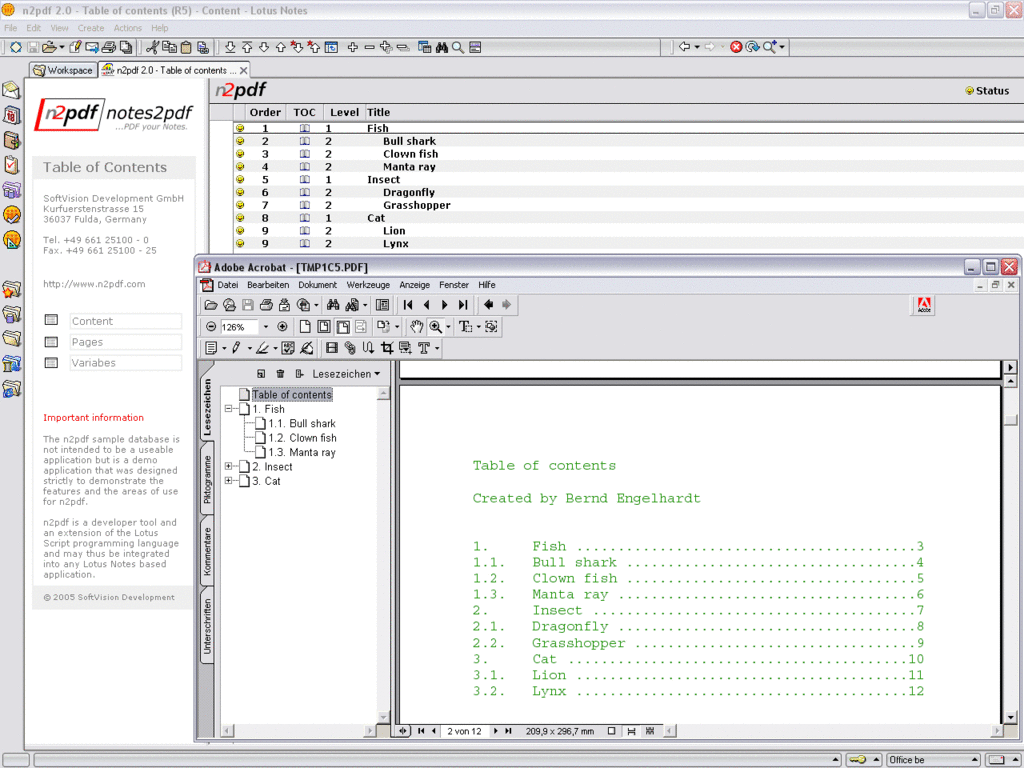
Task: Close n2pdf Table of contents tab
Action: click(244, 71)
